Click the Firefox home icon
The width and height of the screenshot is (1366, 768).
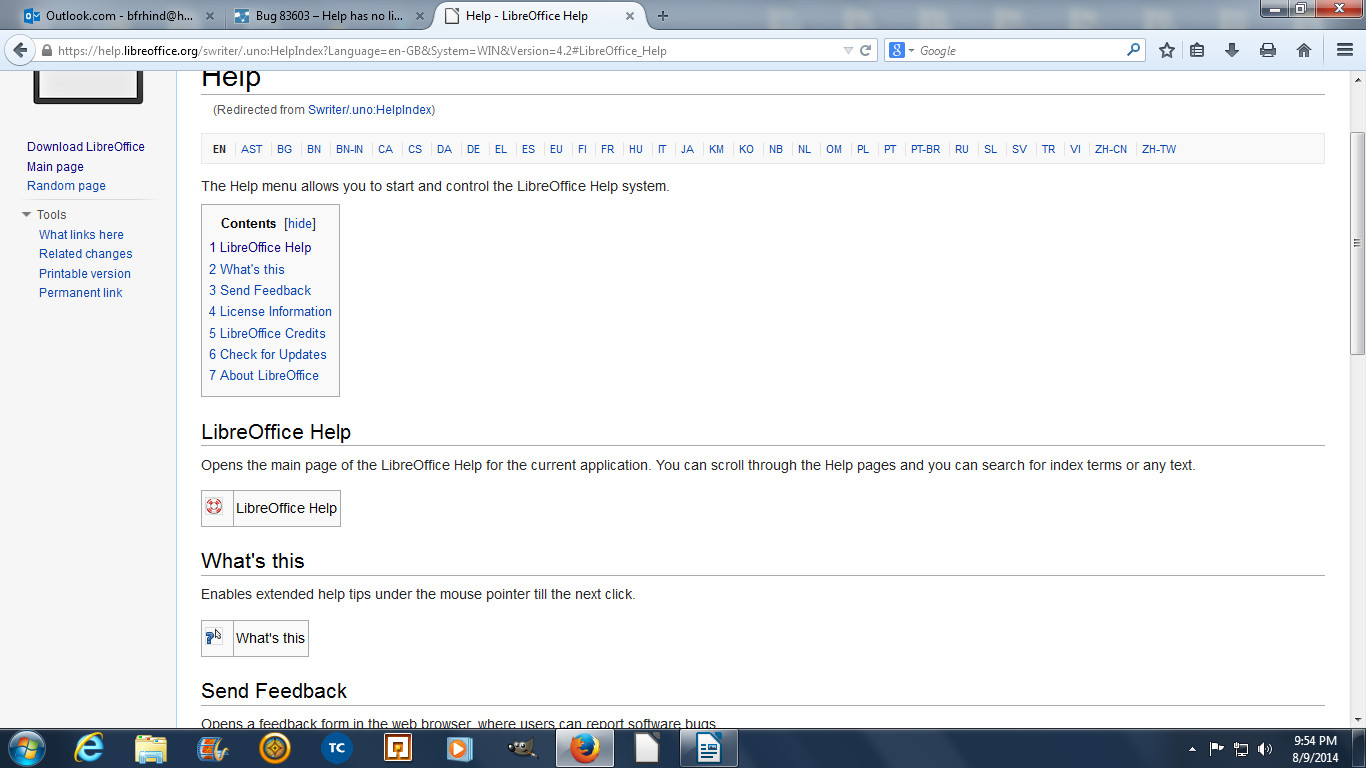pyautogui.click(x=1304, y=51)
